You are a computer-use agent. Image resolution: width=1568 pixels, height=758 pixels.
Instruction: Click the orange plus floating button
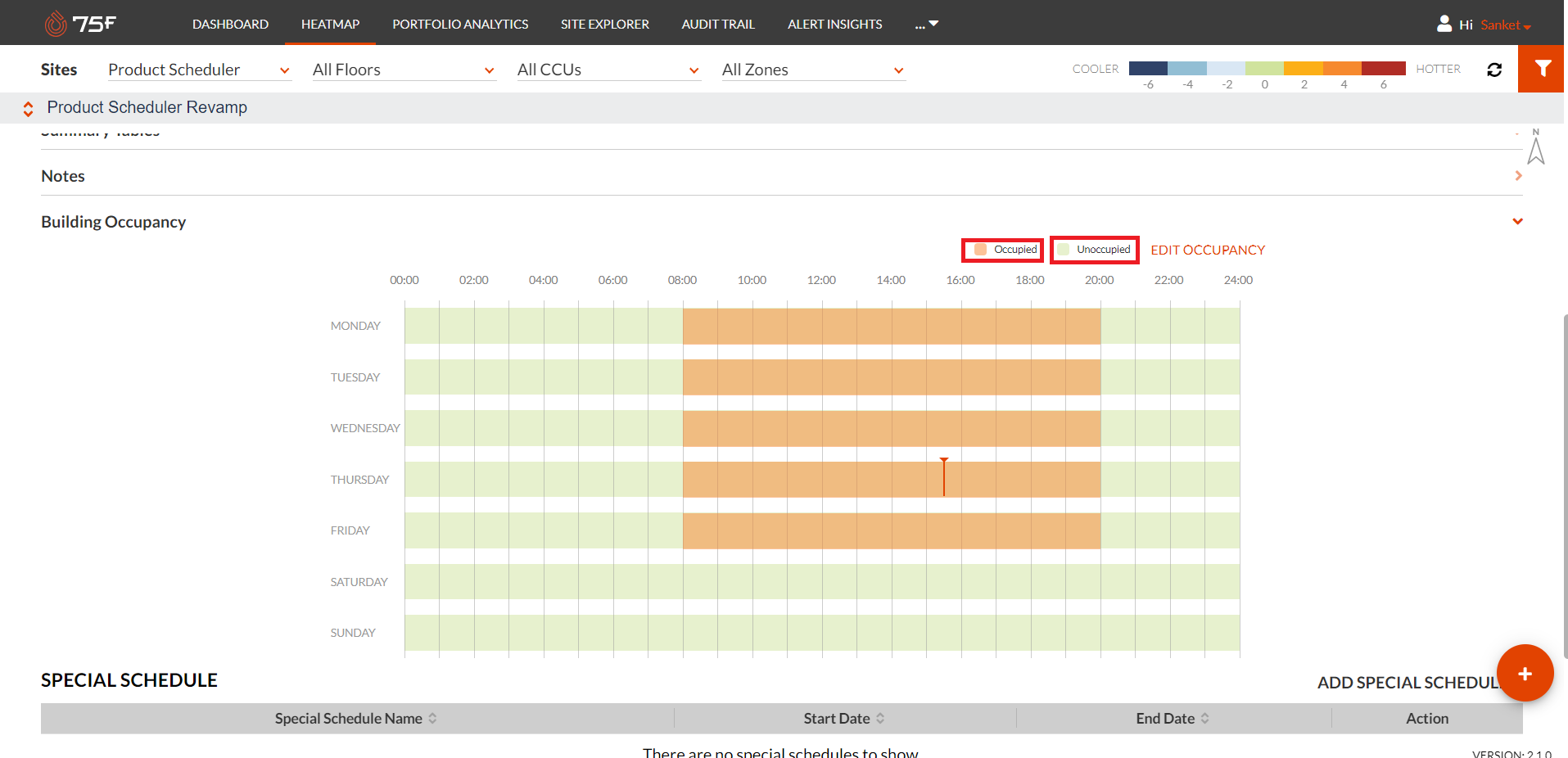(1525, 673)
